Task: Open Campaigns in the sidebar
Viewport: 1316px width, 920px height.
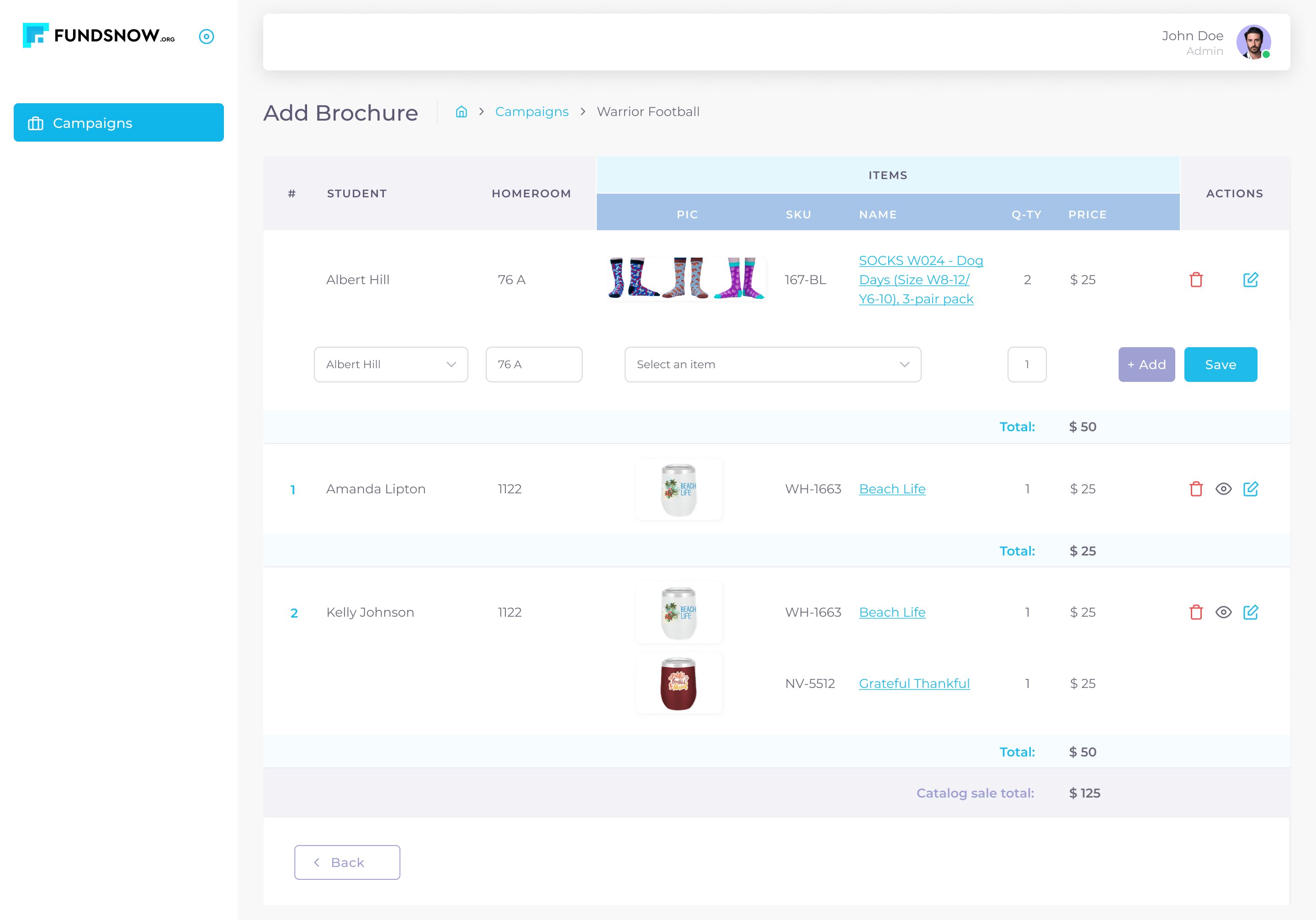Action: click(x=119, y=122)
